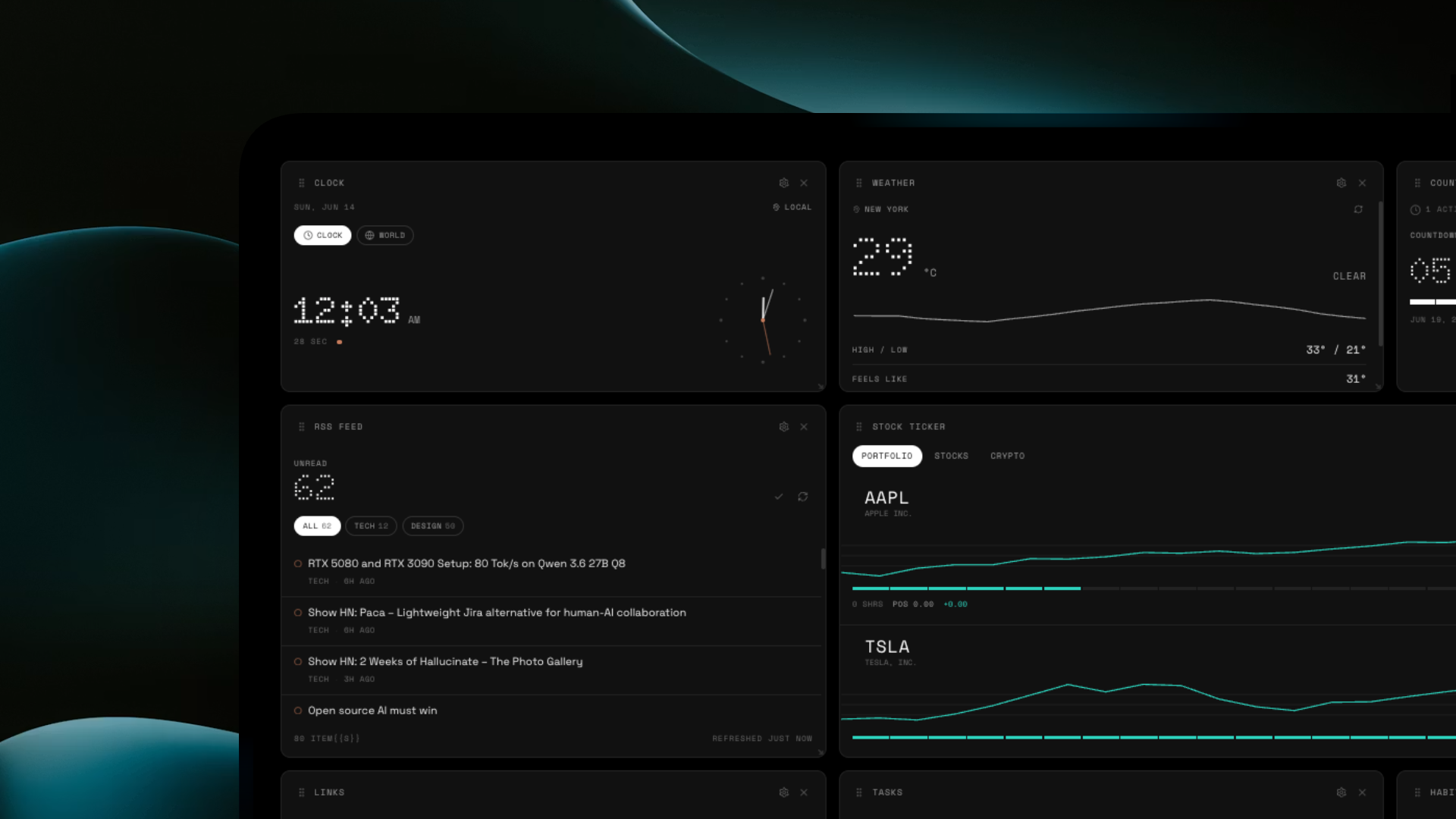
Task: Open the RTX 5080 and RTX 3090 article
Action: coord(466,563)
